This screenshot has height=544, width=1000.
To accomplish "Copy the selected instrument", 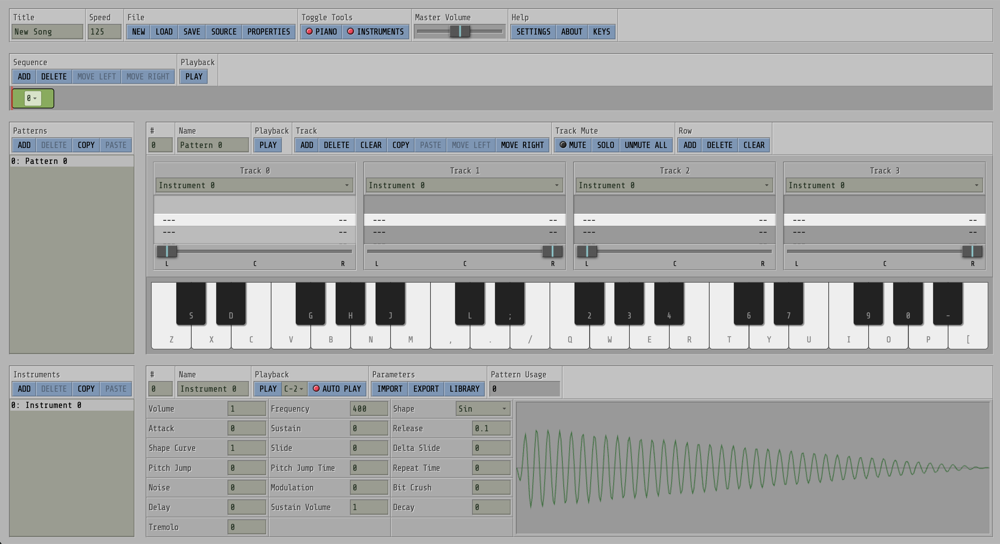I will point(85,388).
